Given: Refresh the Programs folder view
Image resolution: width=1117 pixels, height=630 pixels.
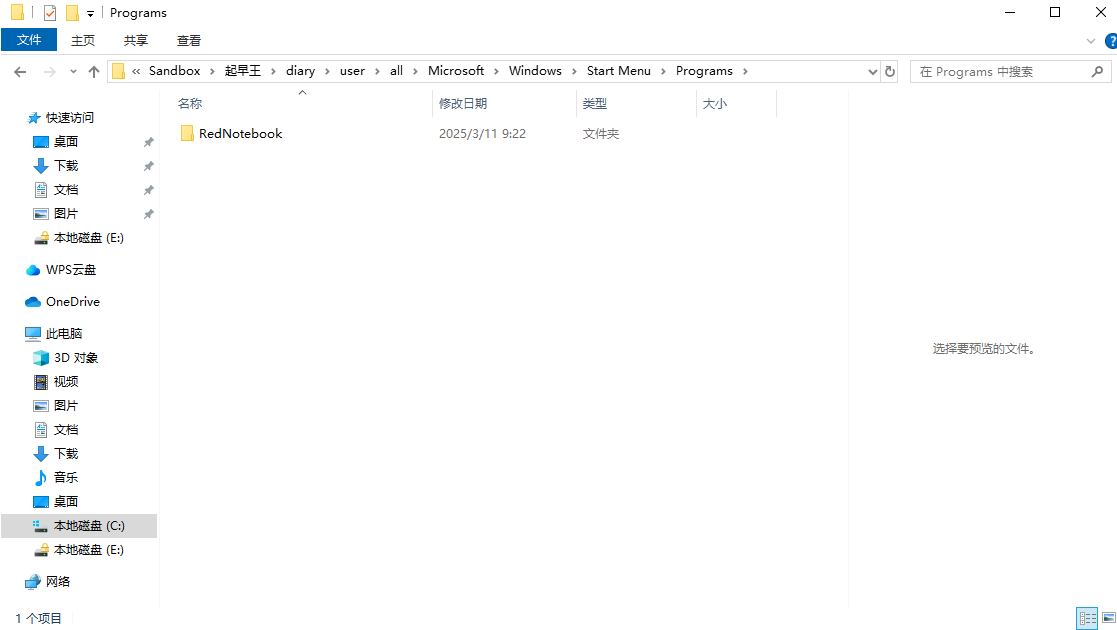Looking at the screenshot, I should coord(890,71).
